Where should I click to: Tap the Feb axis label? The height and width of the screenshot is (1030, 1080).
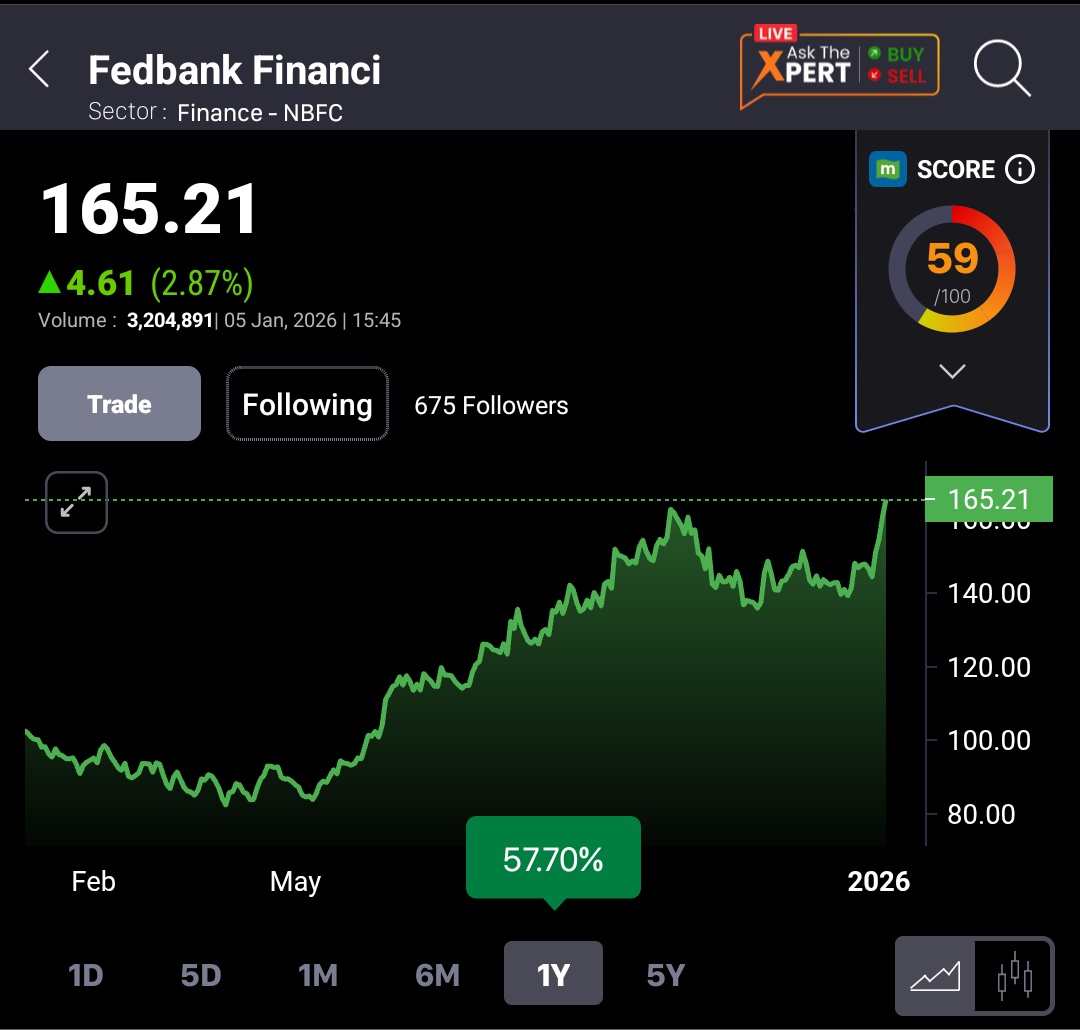coord(94,881)
